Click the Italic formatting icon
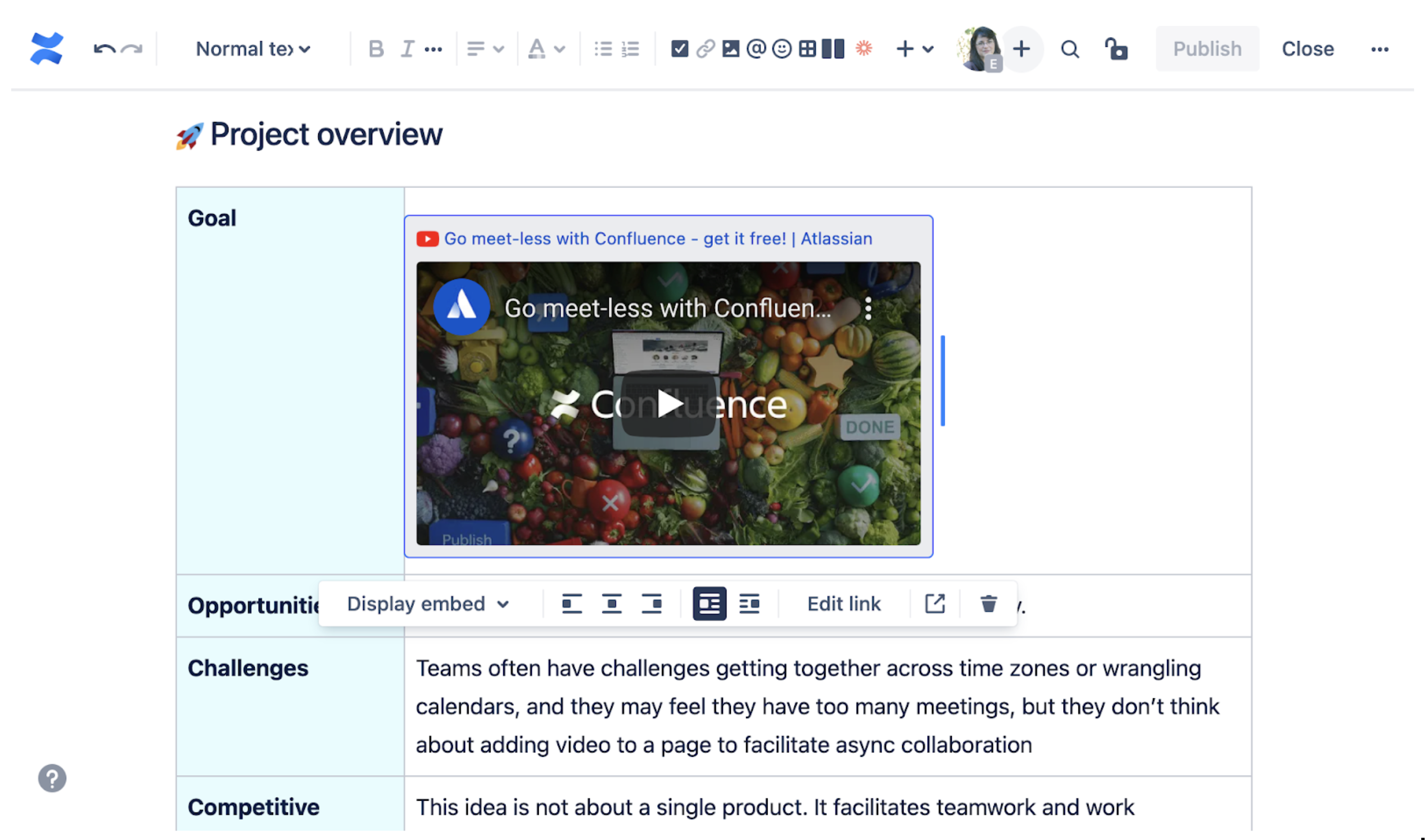 tap(406, 47)
